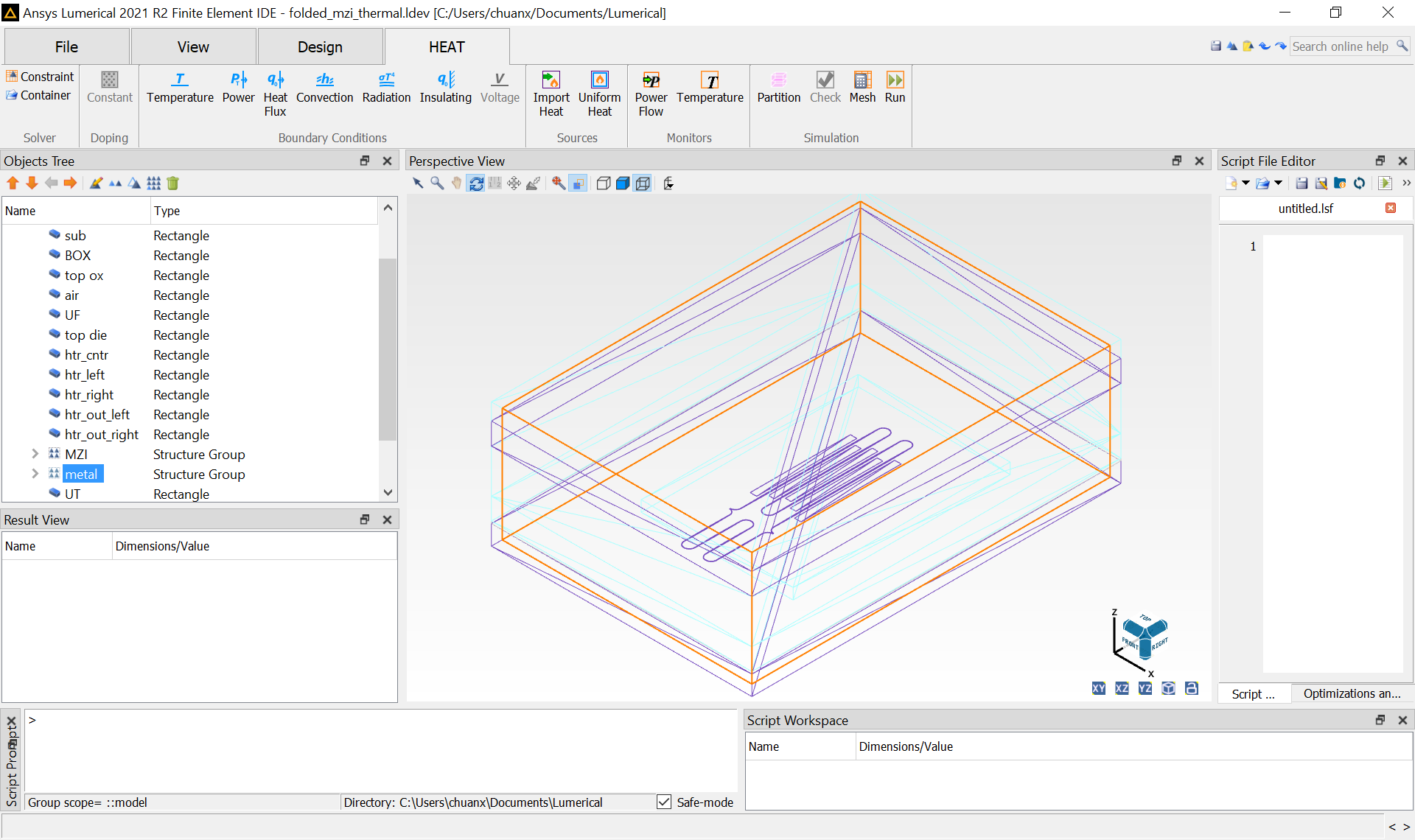
Task: Open the Design ribbon tab
Action: click(x=320, y=46)
